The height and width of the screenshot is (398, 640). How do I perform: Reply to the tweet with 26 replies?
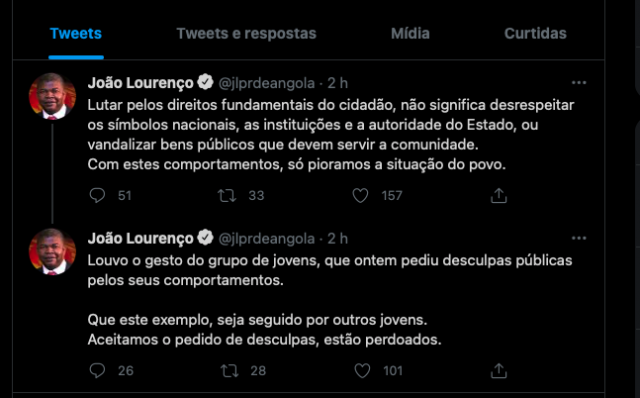[x=97, y=370]
